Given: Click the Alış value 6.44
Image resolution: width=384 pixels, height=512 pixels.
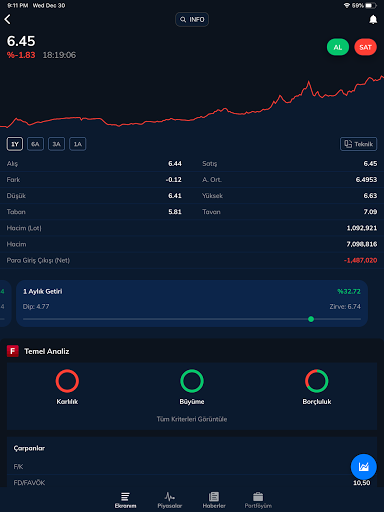Looking at the screenshot, I should click(175, 164).
